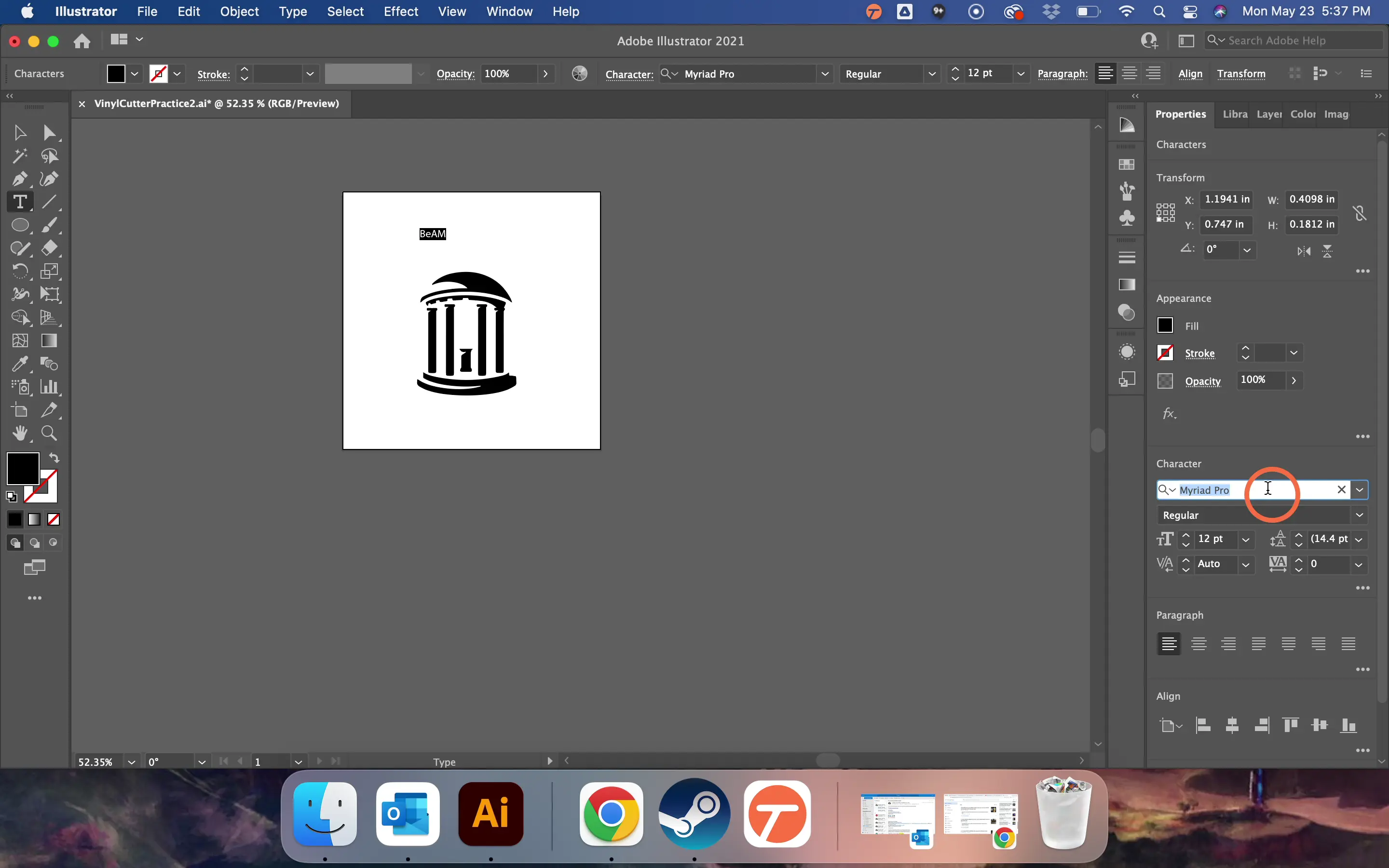Click the Home icon
Viewport: 1389px width, 868px height.
pos(82,41)
